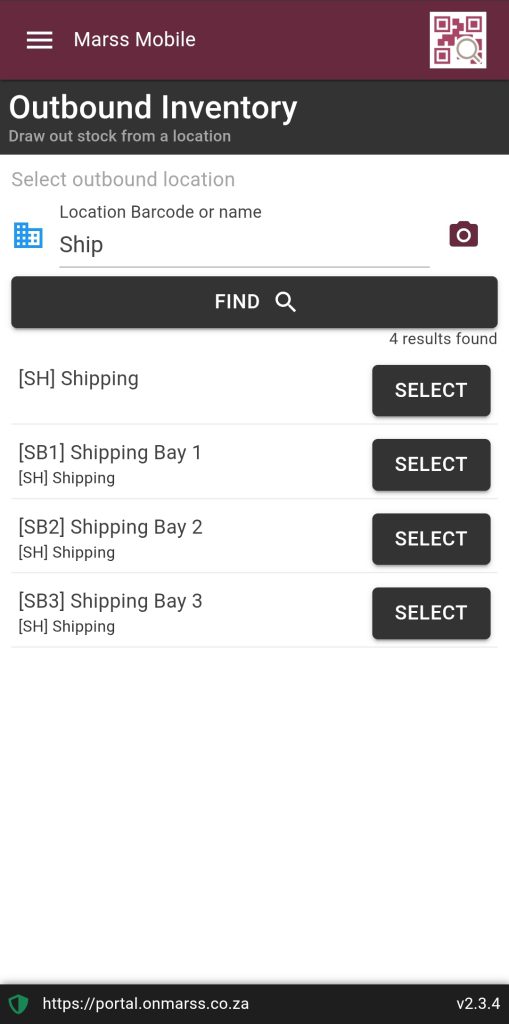Image resolution: width=509 pixels, height=1024 pixels.
Task: Select Shipping Bay 3 location
Action: point(431,613)
